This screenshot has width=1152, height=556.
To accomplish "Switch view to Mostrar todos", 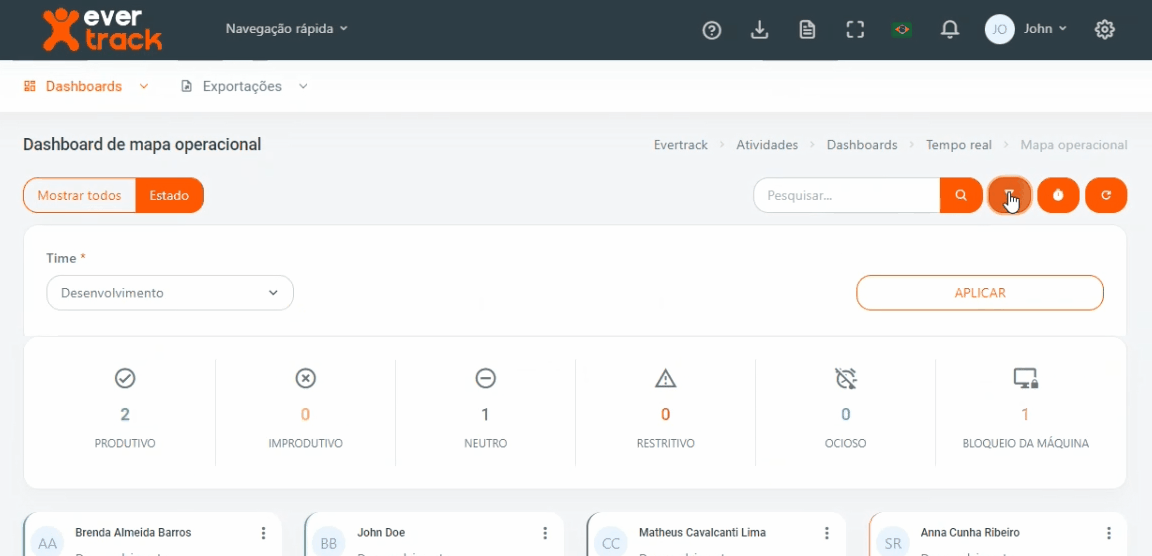I will 79,195.
